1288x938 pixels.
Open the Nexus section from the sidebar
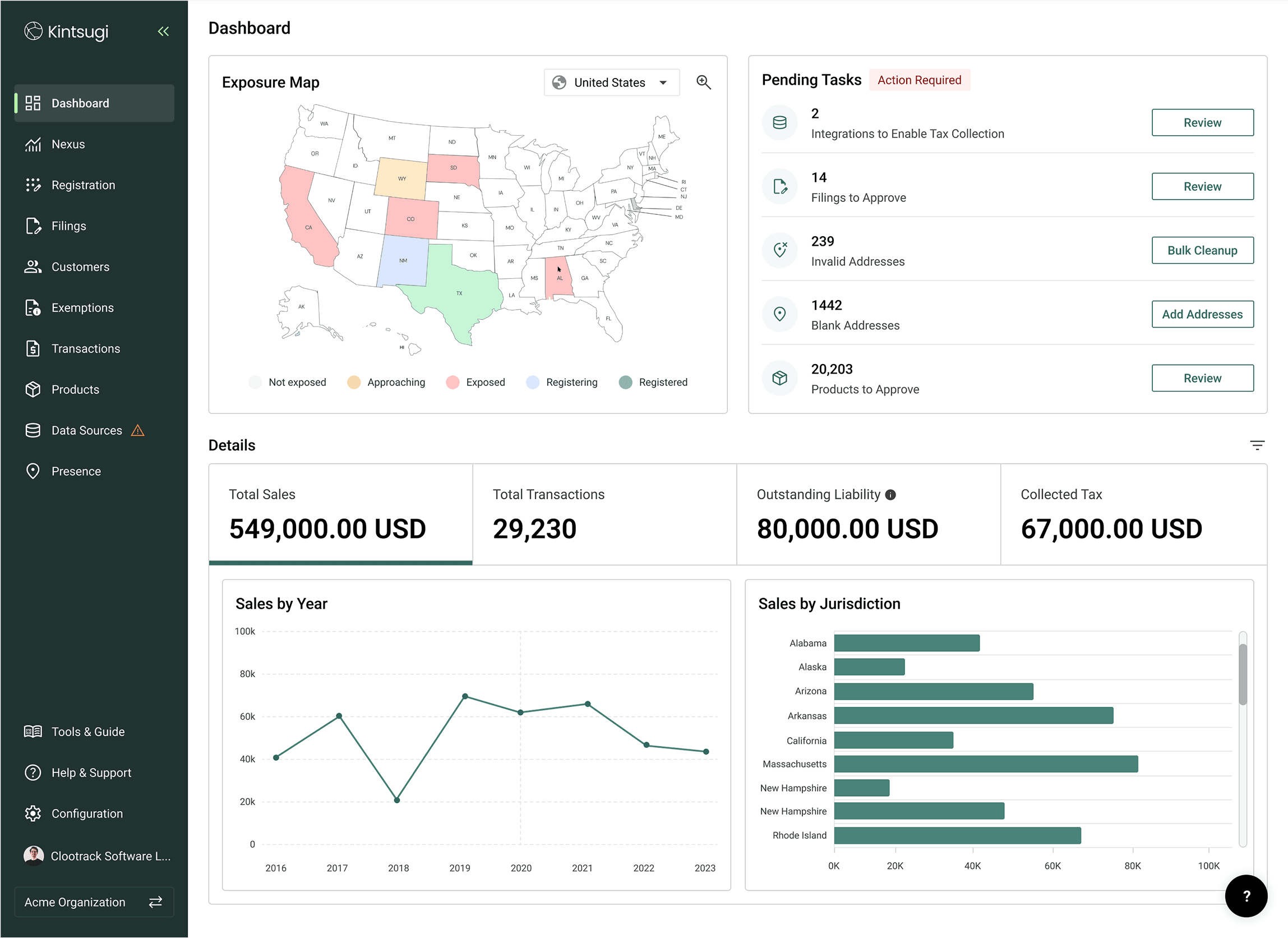[68, 144]
